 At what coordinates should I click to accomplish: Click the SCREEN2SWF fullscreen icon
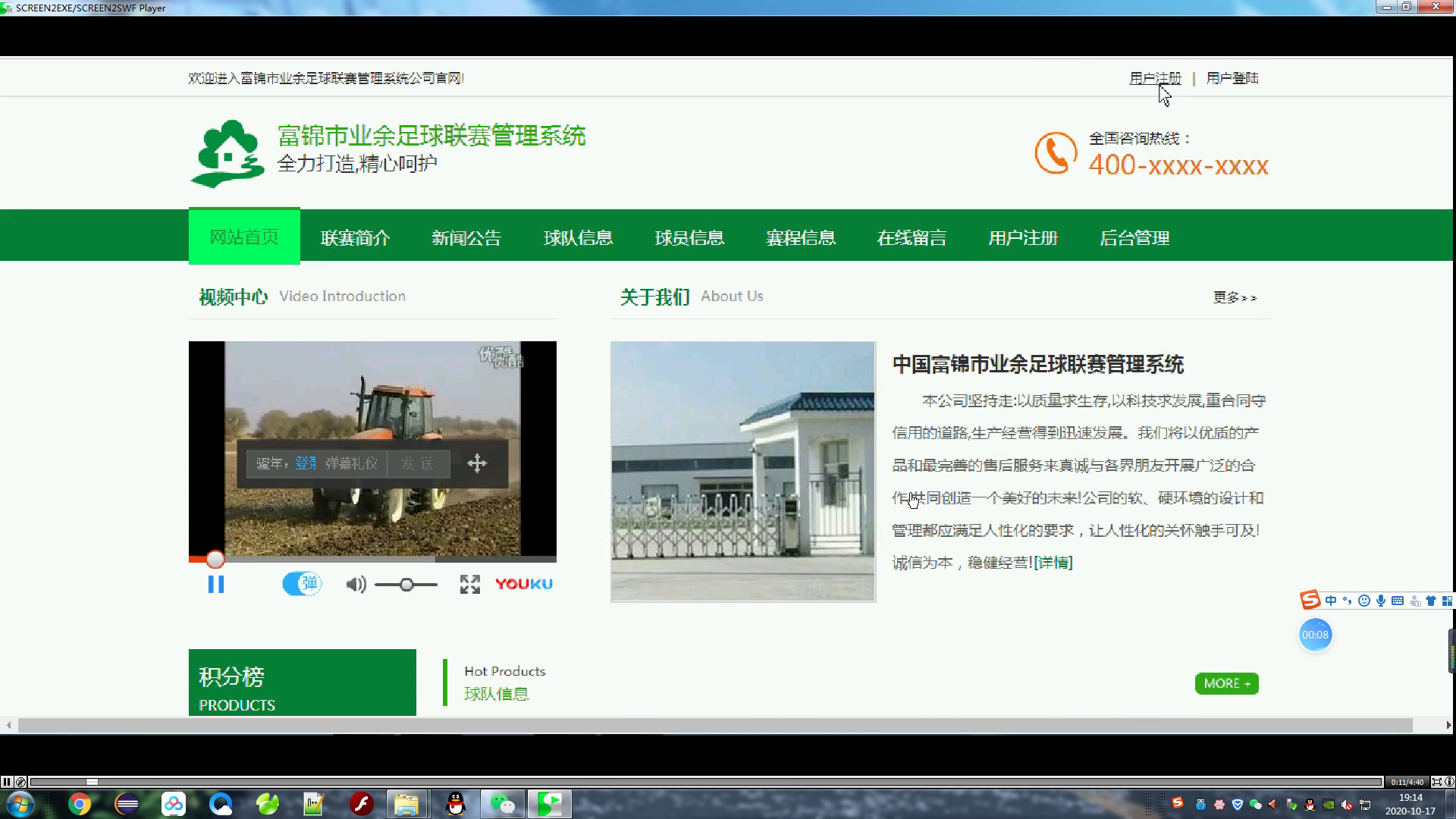tap(1436, 782)
